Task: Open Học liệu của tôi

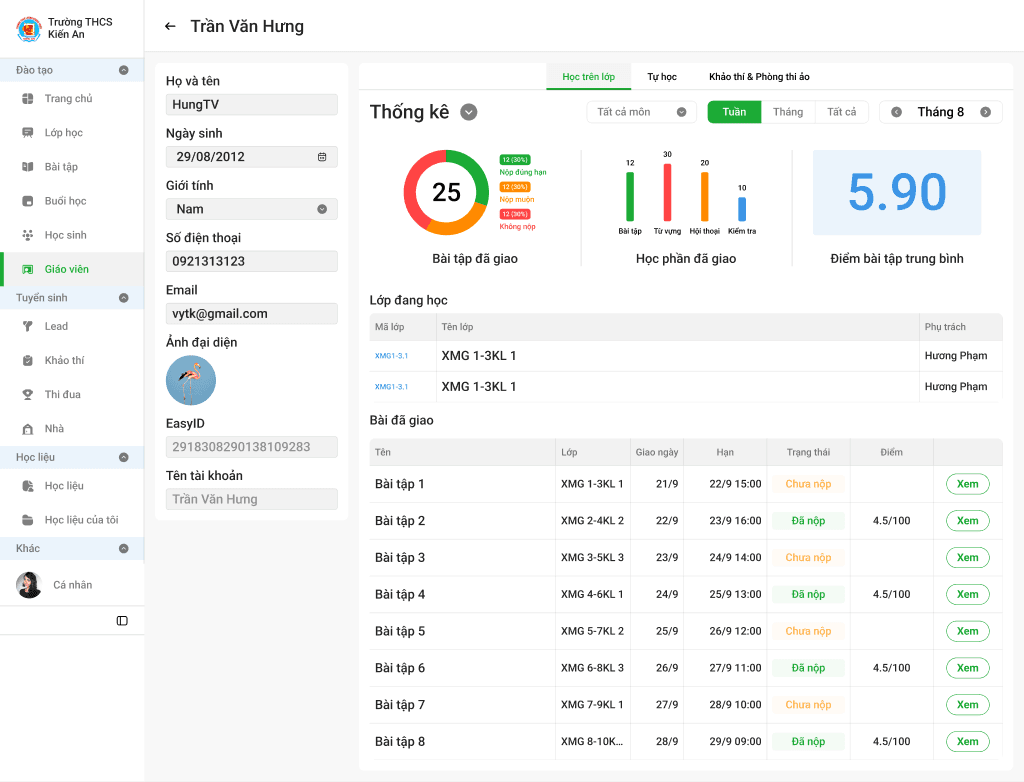Action: (x=72, y=520)
